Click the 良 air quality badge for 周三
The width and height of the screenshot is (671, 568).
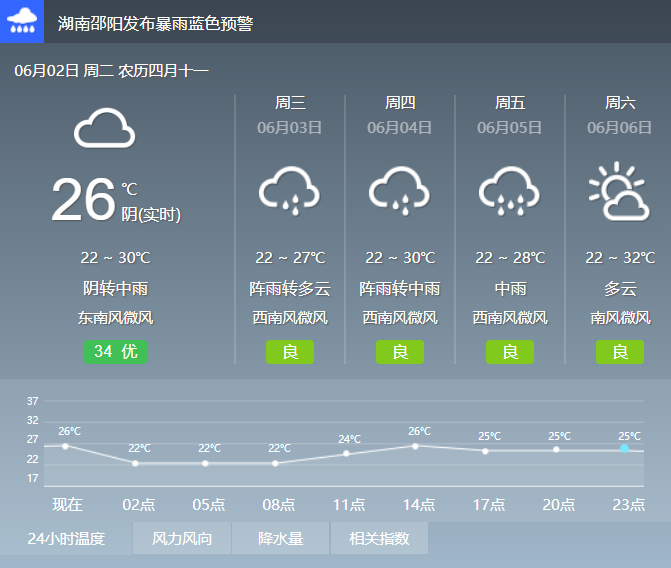click(290, 352)
